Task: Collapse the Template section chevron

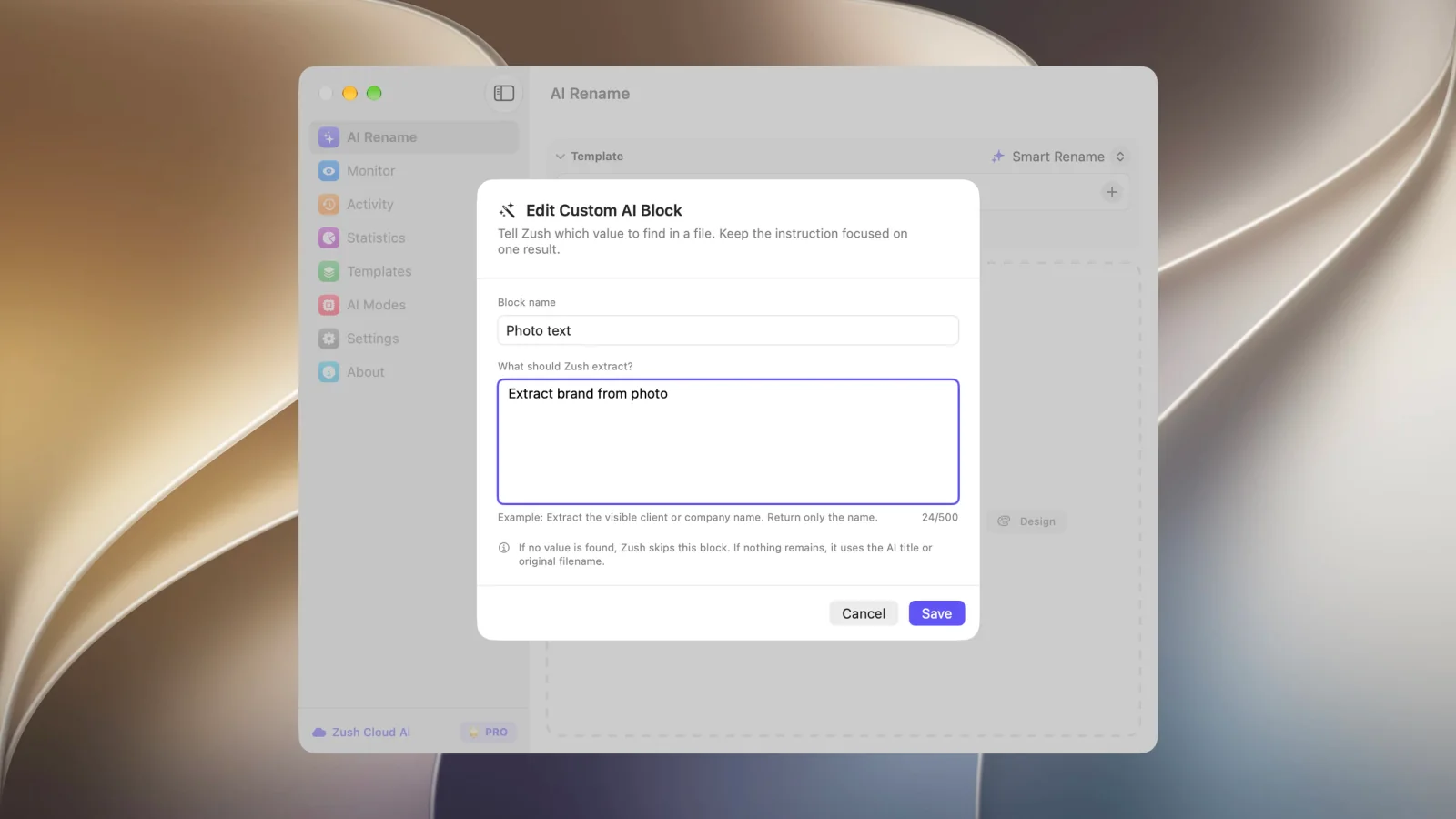Action: pos(561,157)
